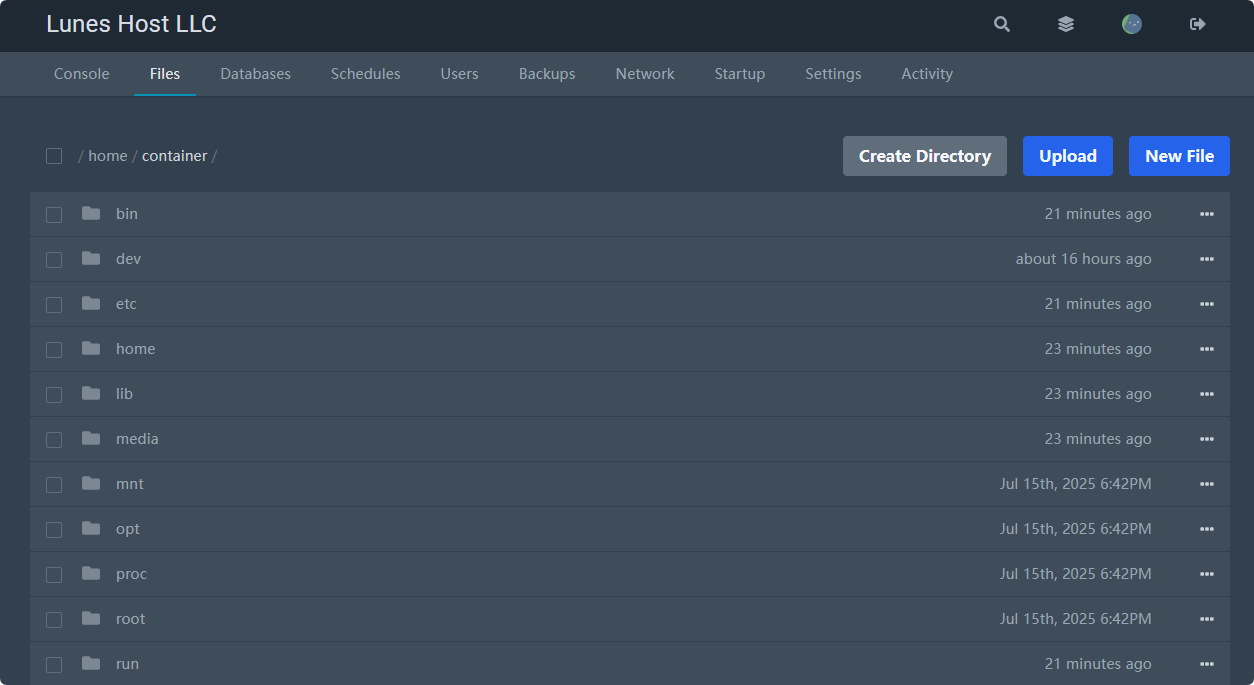
Task: Click the bin folder icon
Action: 91,213
